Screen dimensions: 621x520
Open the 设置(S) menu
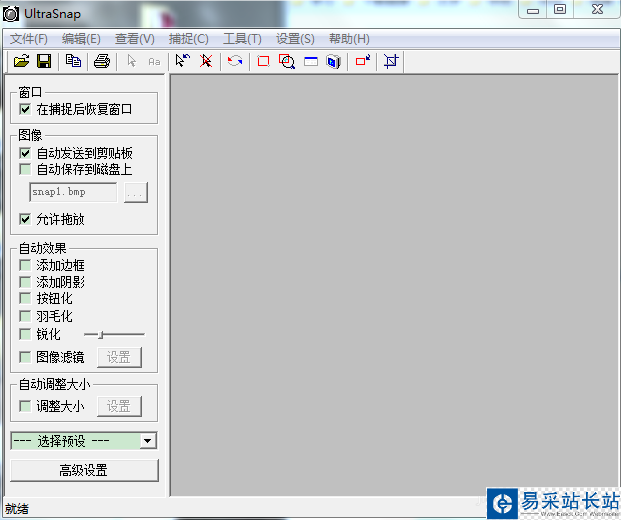coord(295,39)
